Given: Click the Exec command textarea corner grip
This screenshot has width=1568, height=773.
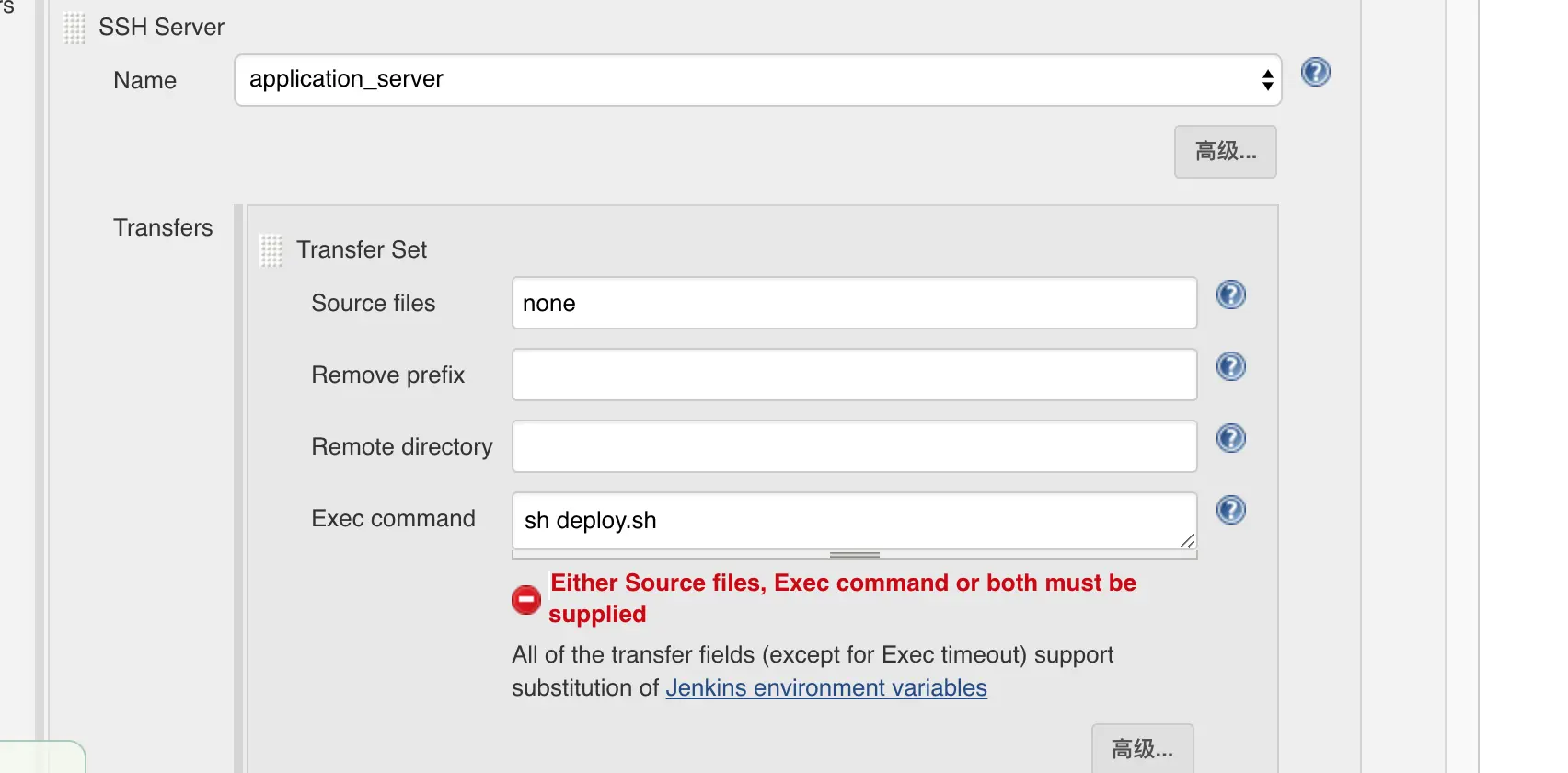Looking at the screenshot, I should [1187, 541].
